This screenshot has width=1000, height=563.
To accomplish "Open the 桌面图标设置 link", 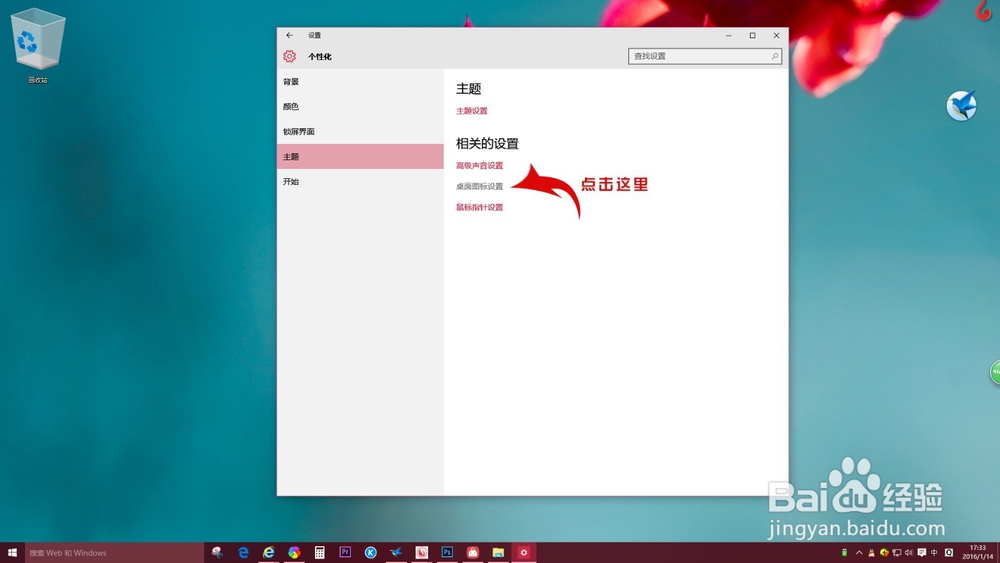I will click(x=480, y=186).
